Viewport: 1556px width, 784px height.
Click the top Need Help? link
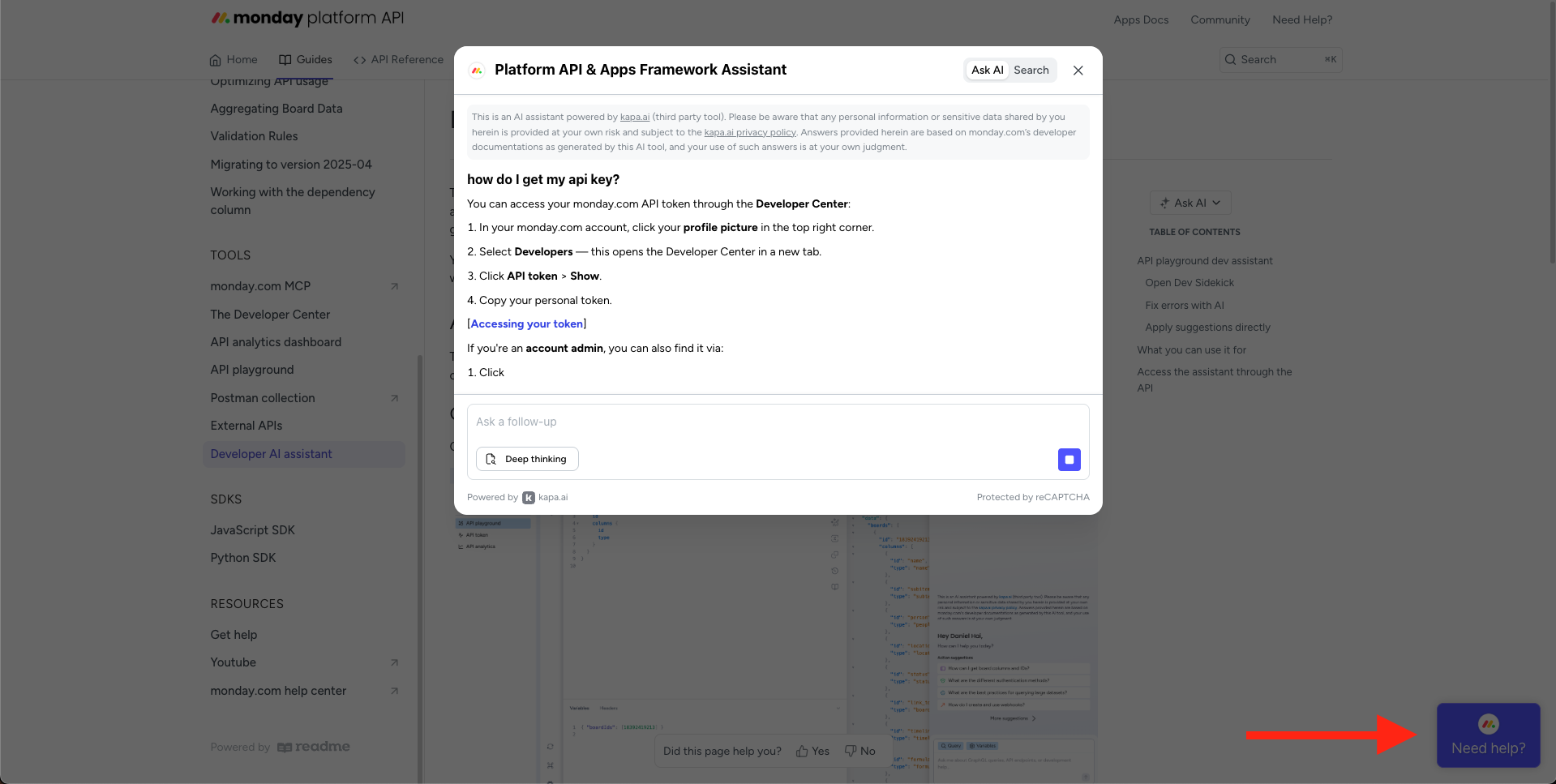click(1302, 19)
